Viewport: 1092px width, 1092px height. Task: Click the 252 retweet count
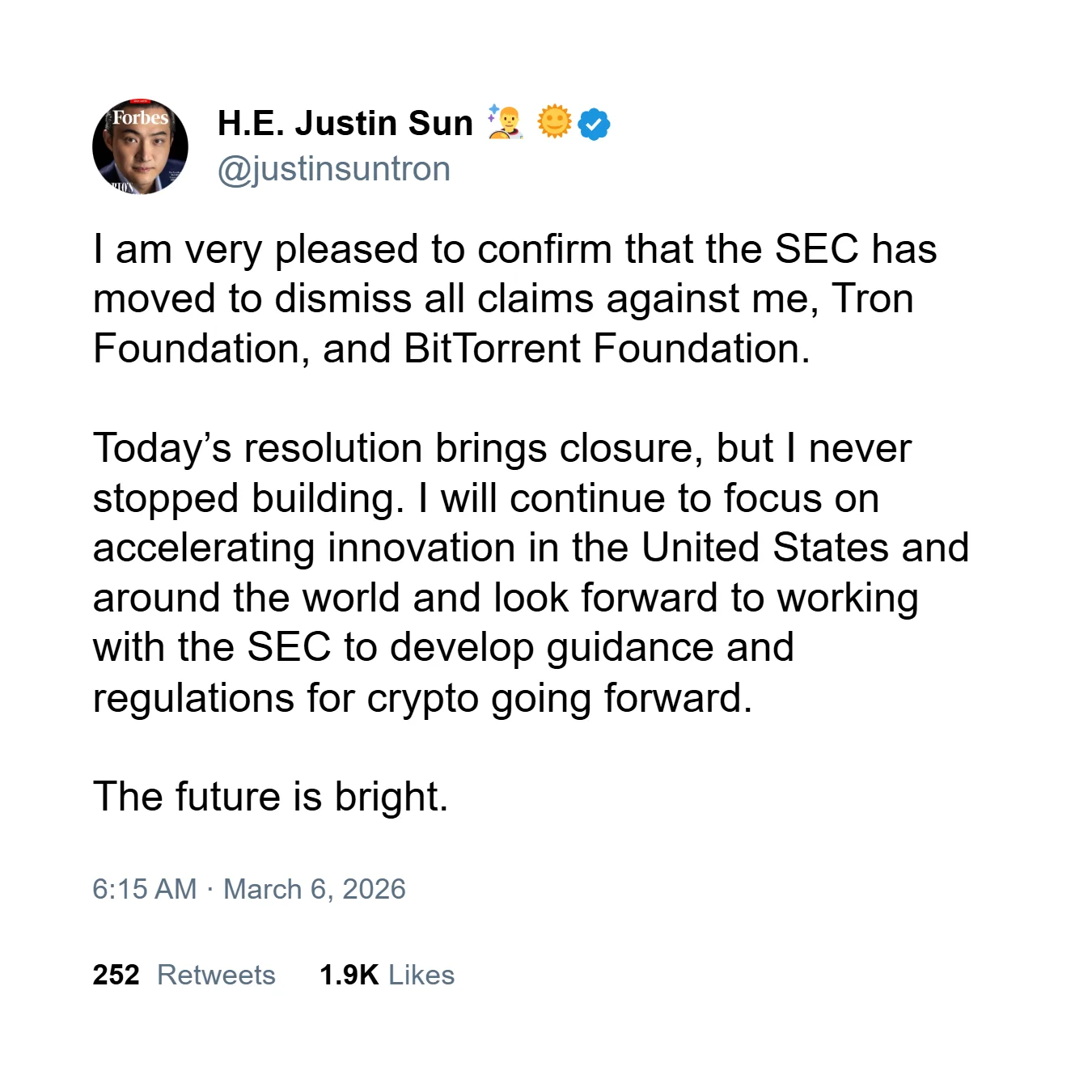(x=116, y=975)
